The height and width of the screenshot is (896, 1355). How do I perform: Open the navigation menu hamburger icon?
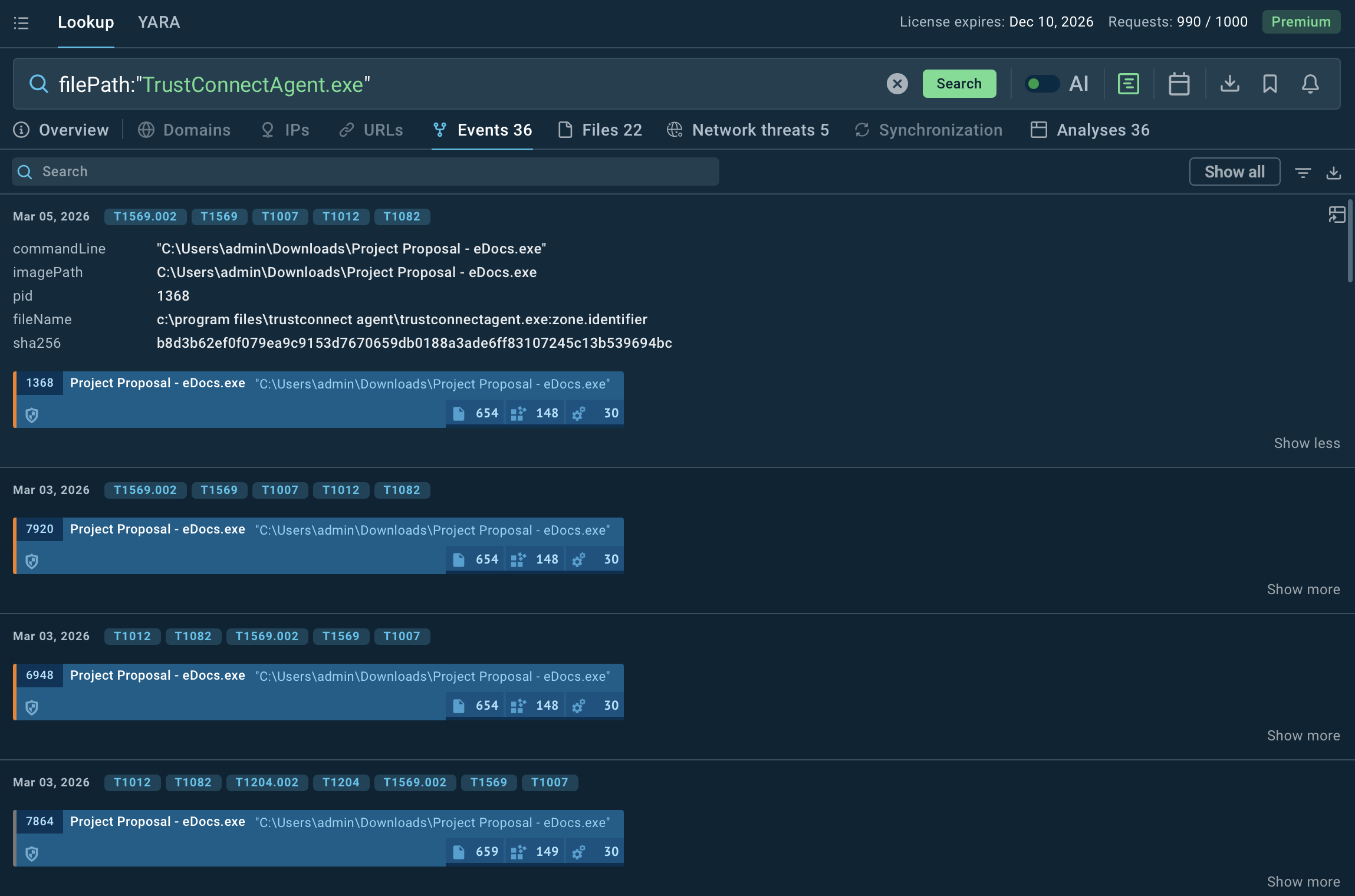click(x=22, y=22)
